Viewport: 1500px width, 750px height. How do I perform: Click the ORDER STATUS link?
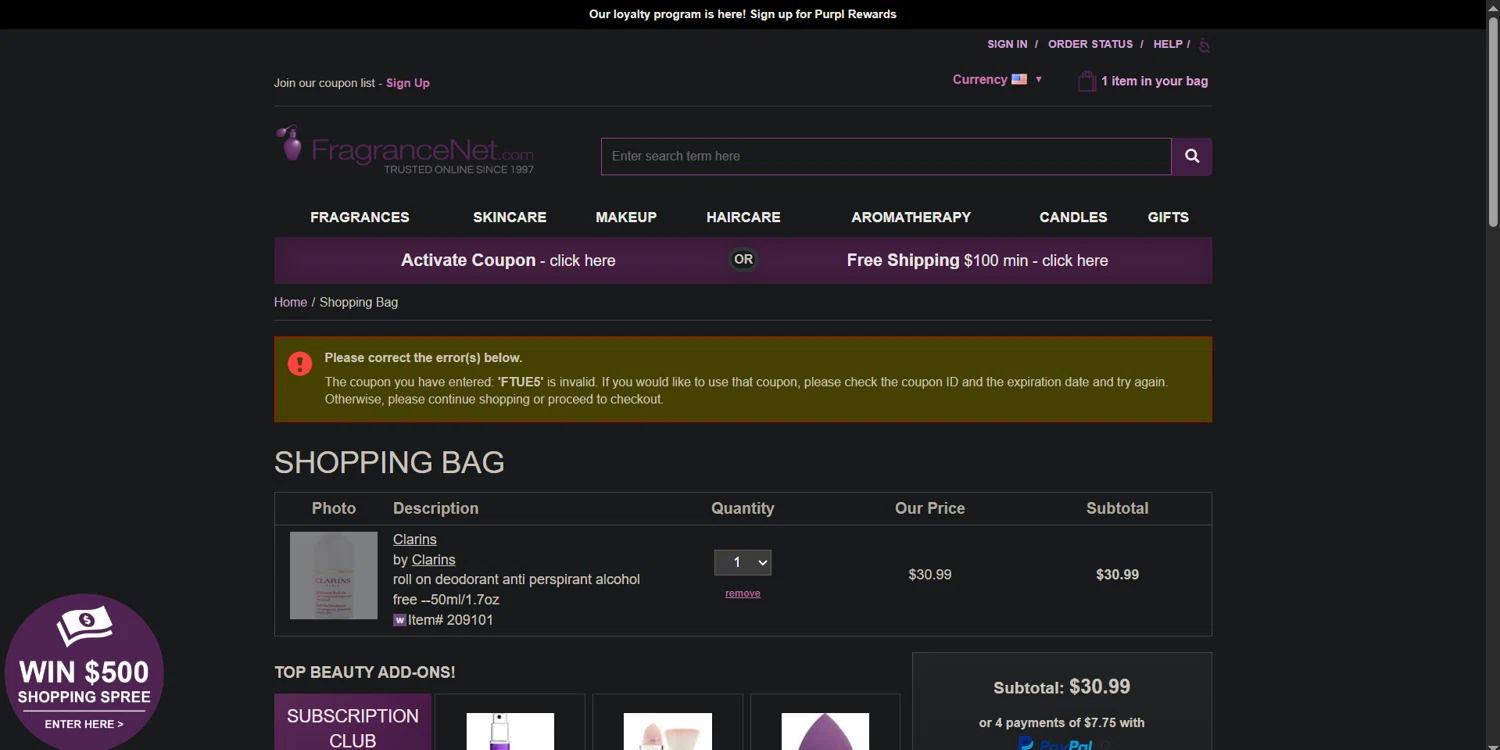tap(1090, 44)
